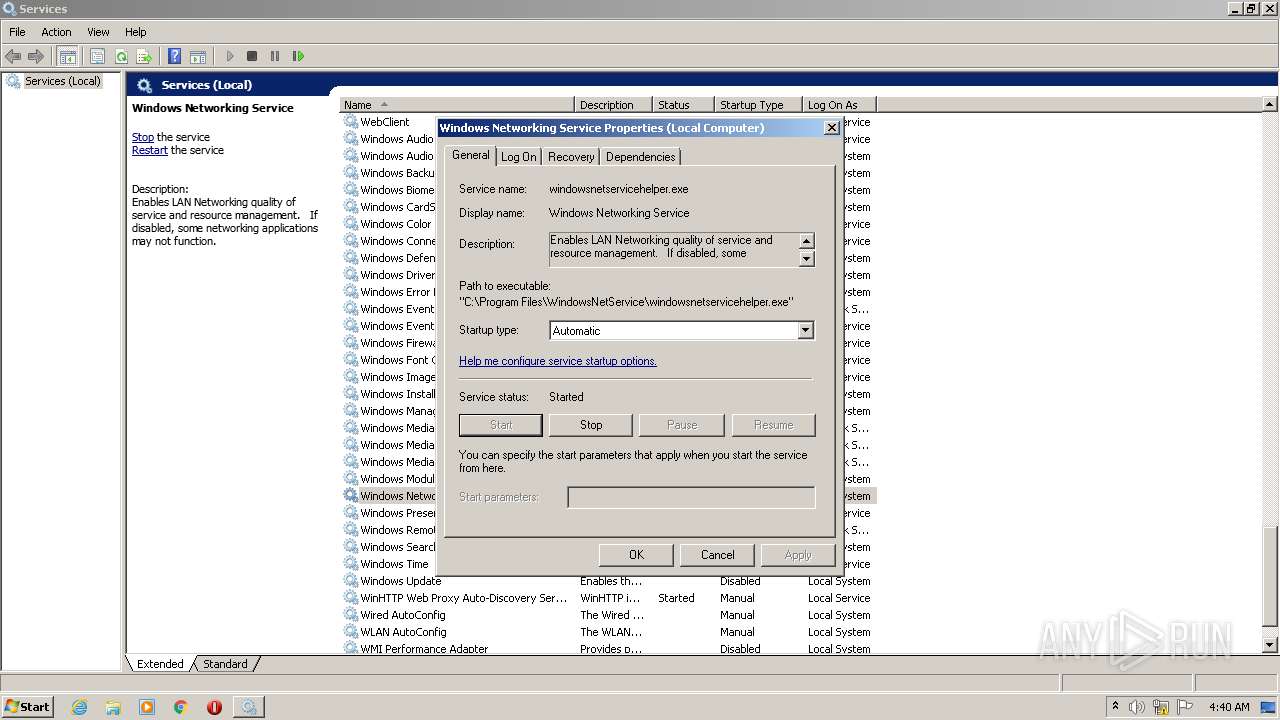
Task: Switch to the General tab
Action: pyautogui.click(x=470, y=155)
